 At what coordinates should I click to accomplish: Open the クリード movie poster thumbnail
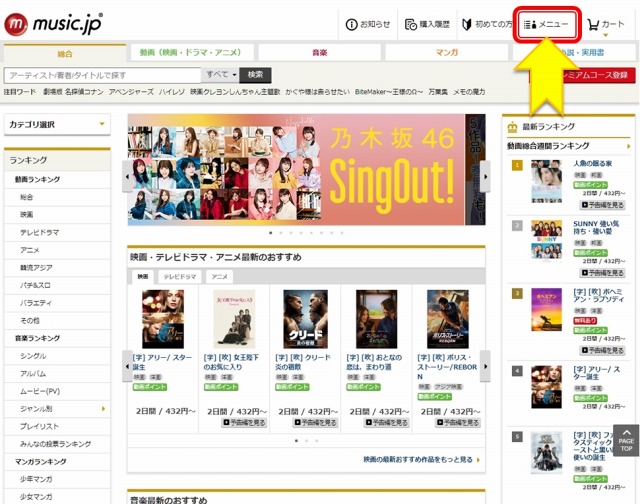(x=305, y=318)
